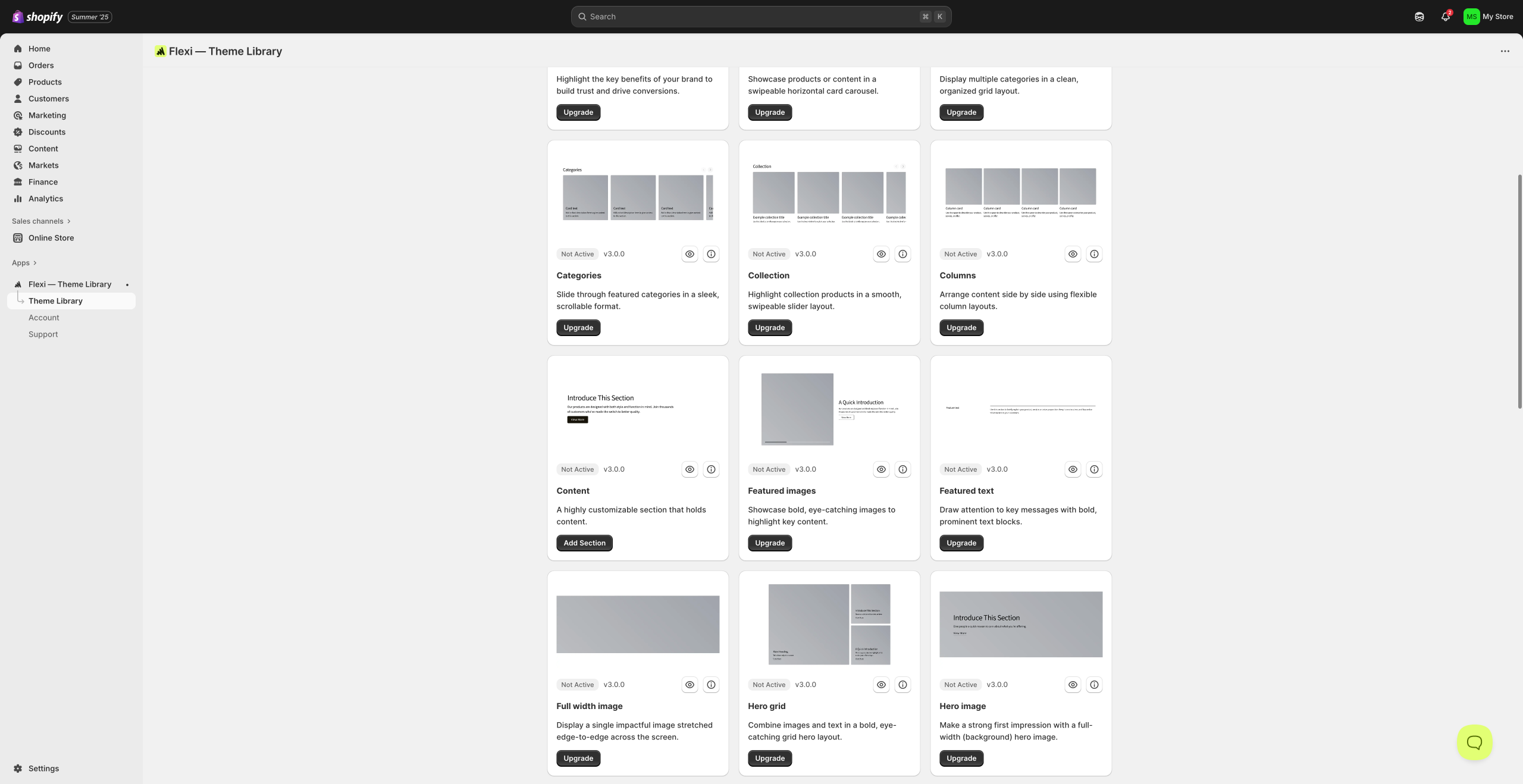Open notifications bell icon
The width and height of the screenshot is (1523, 784).
[1445, 17]
